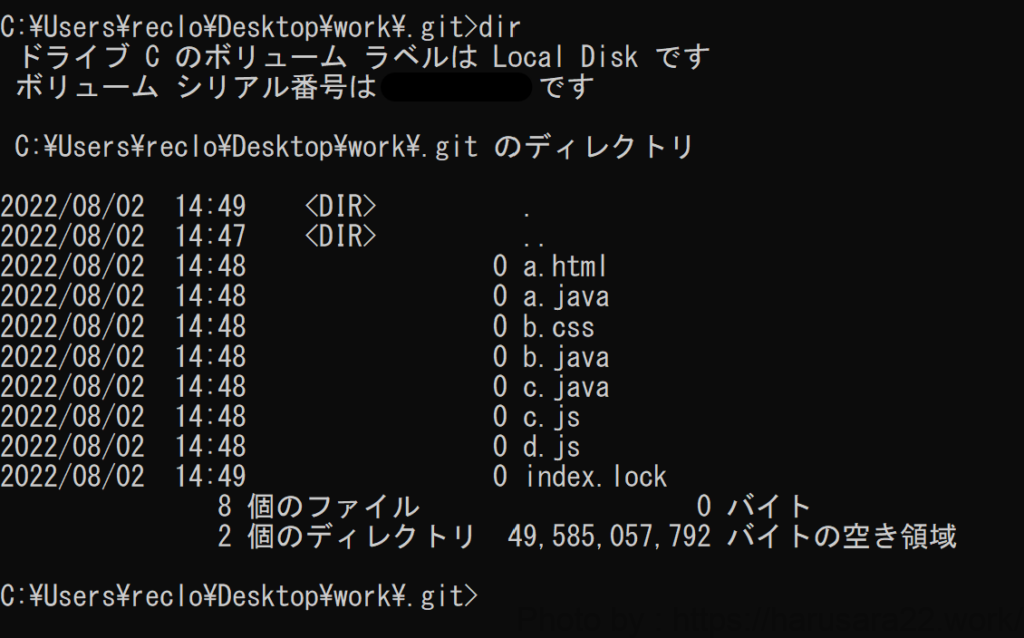Click the blacked-out volume serial number
The width and height of the screenshot is (1024, 638).
456,87
